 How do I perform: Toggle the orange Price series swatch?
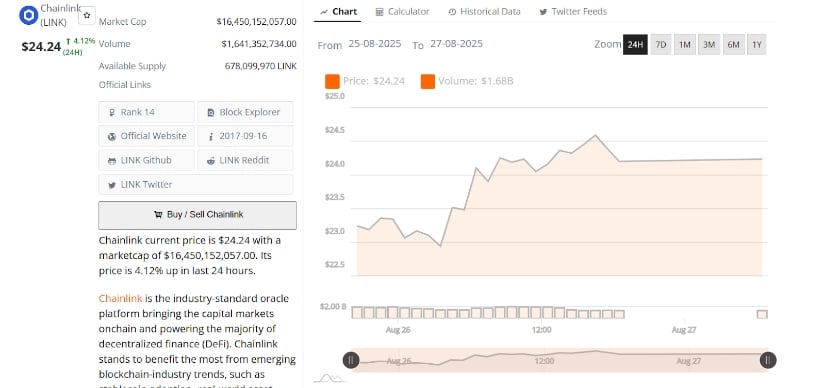(x=332, y=82)
